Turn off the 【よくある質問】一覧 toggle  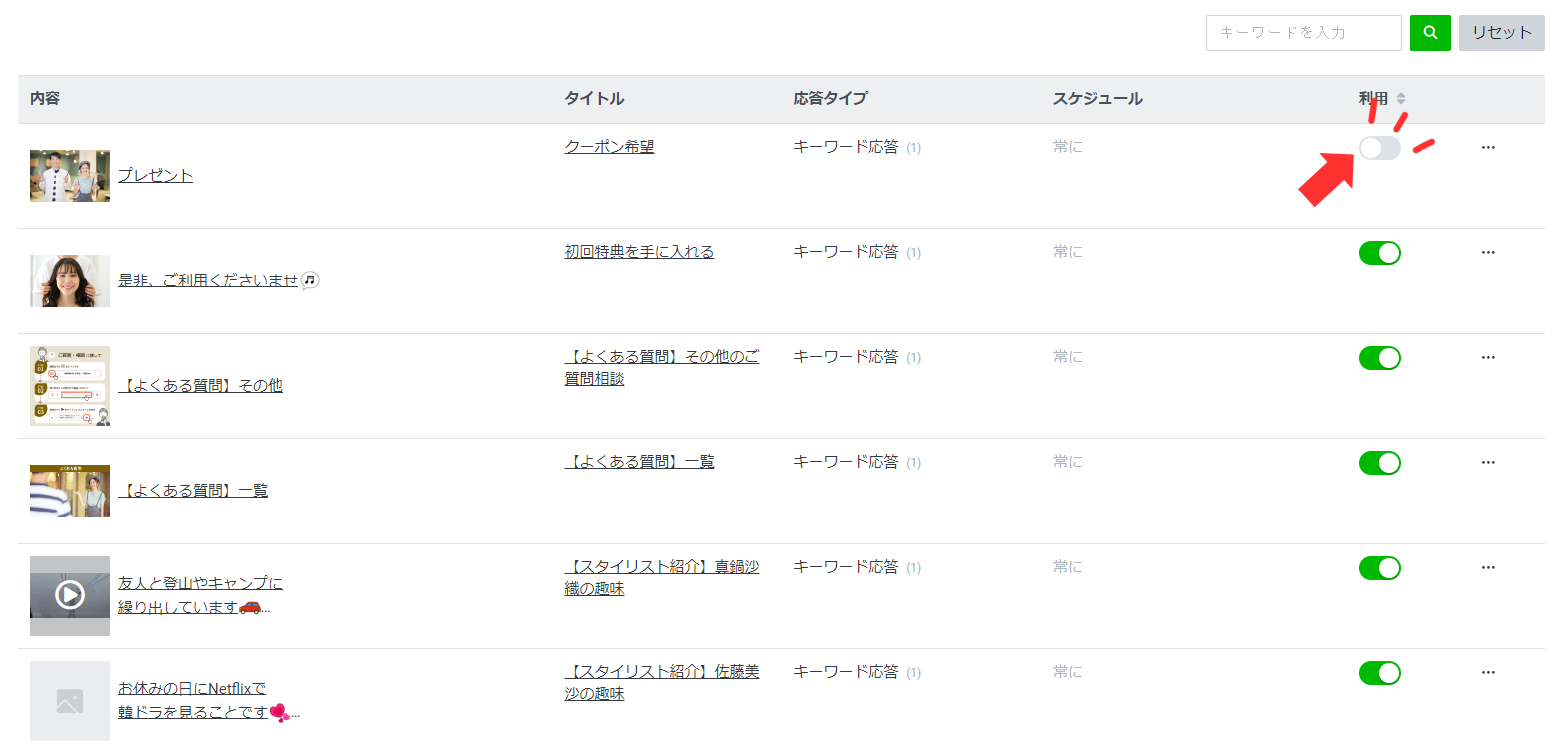pyautogui.click(x=1380, y=463)
